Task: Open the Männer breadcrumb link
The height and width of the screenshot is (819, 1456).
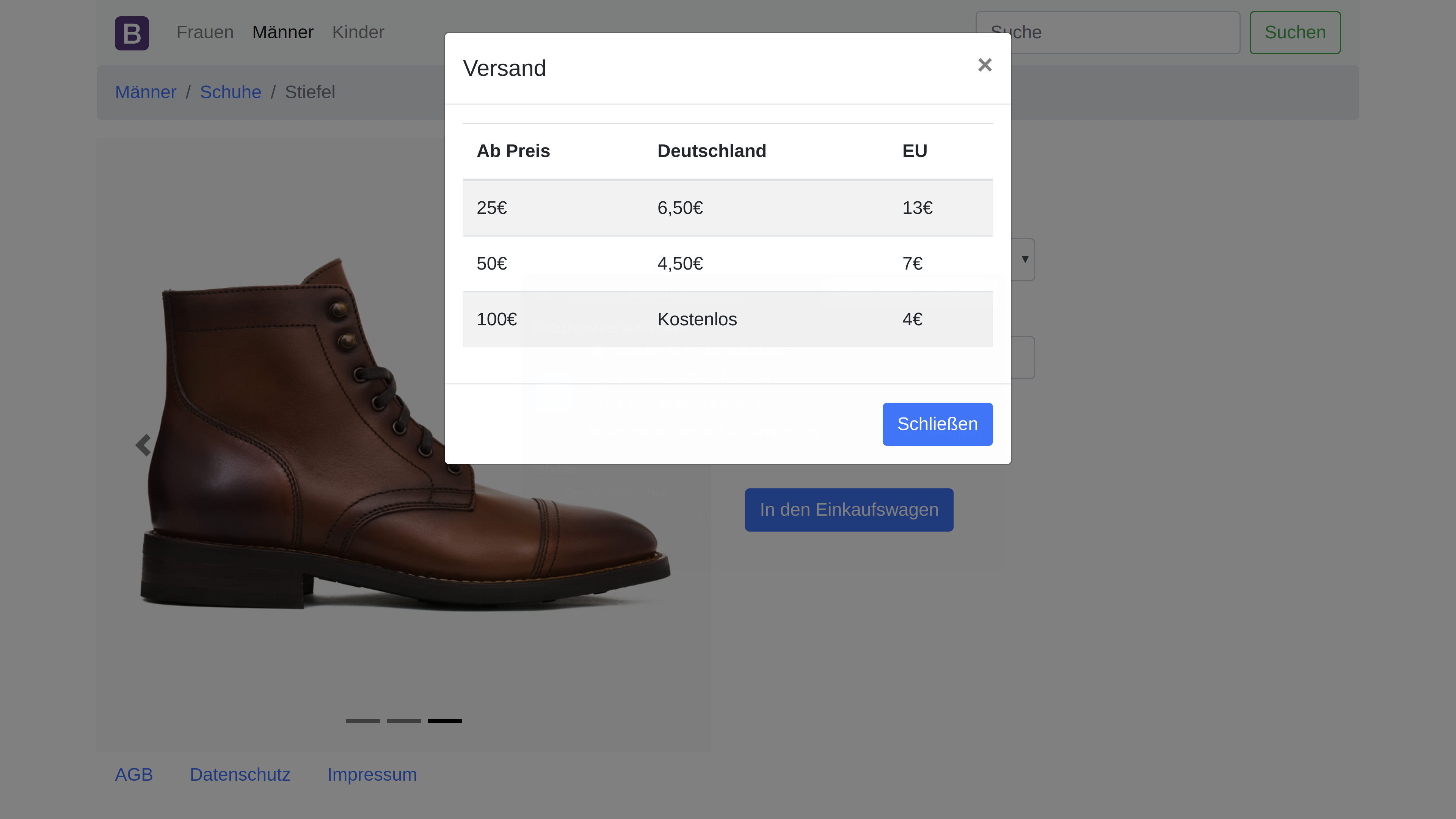Action: click(145, 92)
